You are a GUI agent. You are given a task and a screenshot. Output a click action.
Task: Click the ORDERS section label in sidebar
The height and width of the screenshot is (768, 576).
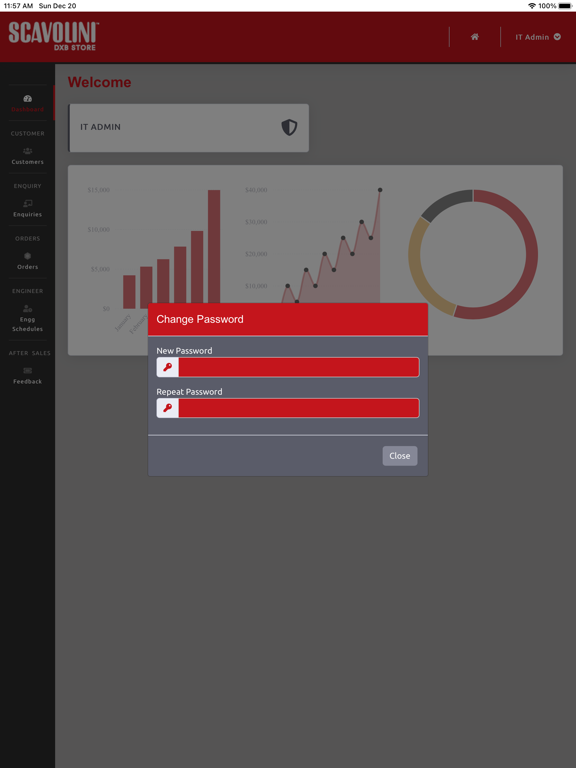pos(27,239)
